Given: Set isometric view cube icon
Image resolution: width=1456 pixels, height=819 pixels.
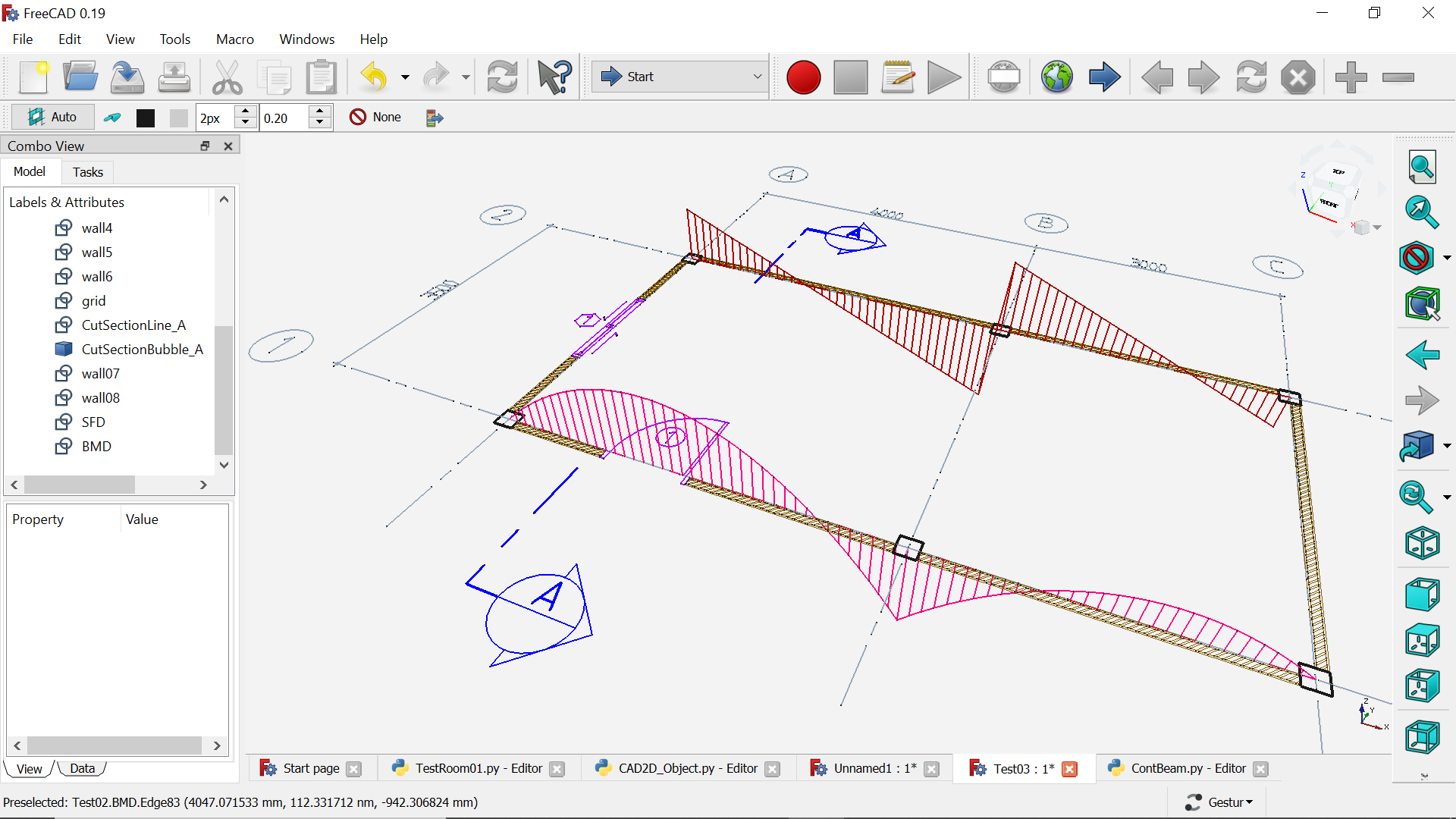Looking at the screenshot, I should point(1422,543).
